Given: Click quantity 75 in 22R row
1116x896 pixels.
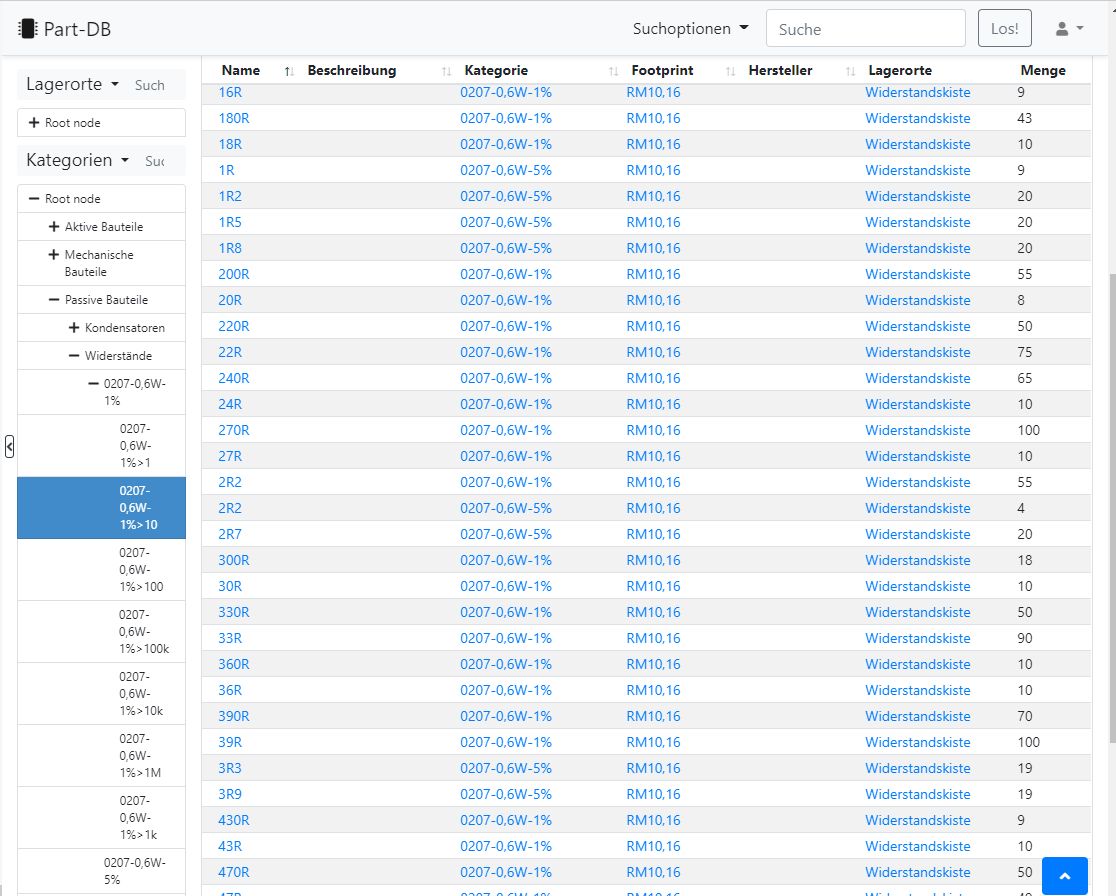Looking at the screenshot, I should (1024, 352).
